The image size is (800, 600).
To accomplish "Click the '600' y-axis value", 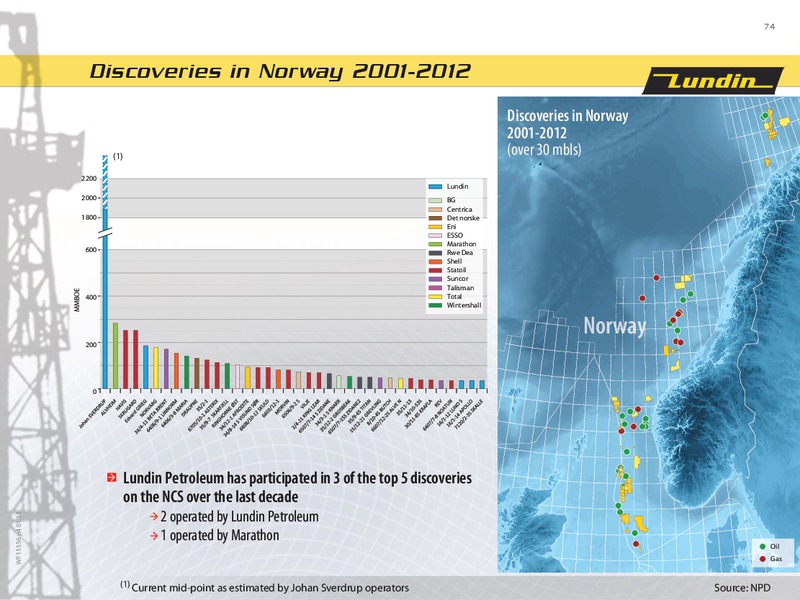I will [91, 249].
